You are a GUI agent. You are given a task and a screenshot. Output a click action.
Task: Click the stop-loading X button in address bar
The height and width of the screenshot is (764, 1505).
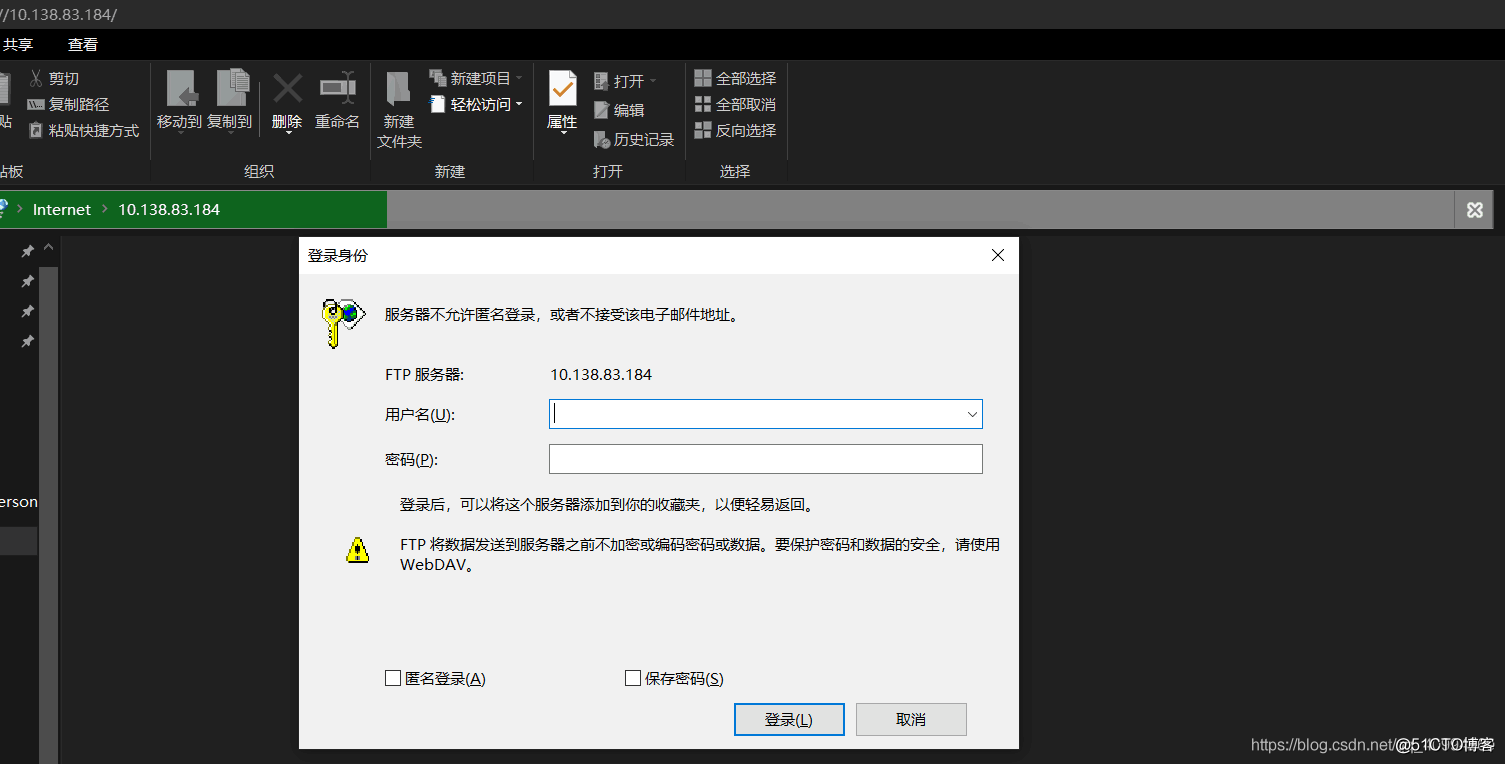pos(1474,209)
